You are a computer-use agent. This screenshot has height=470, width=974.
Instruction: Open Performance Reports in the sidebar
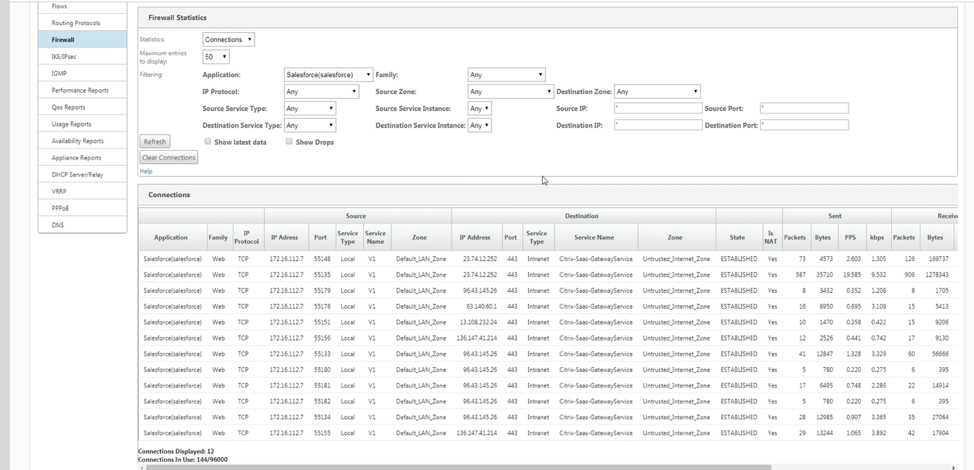point(82,90)
